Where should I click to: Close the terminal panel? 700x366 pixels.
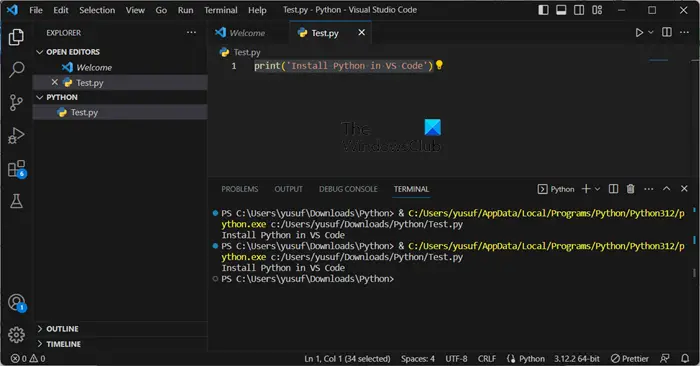tap(684, 188)
